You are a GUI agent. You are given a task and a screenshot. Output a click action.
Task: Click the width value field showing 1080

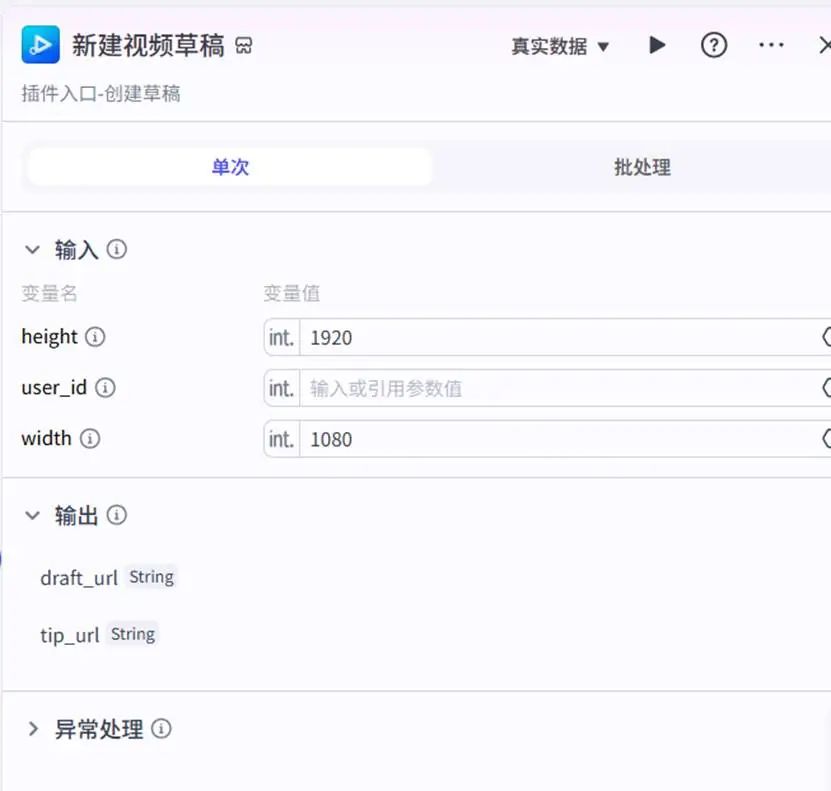coord(559,439)
